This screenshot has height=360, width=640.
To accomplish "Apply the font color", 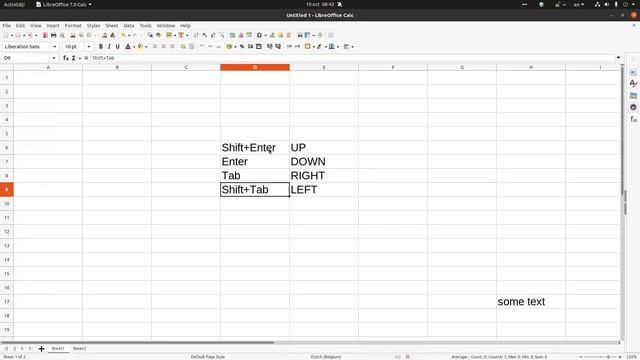I will [128, 47].
